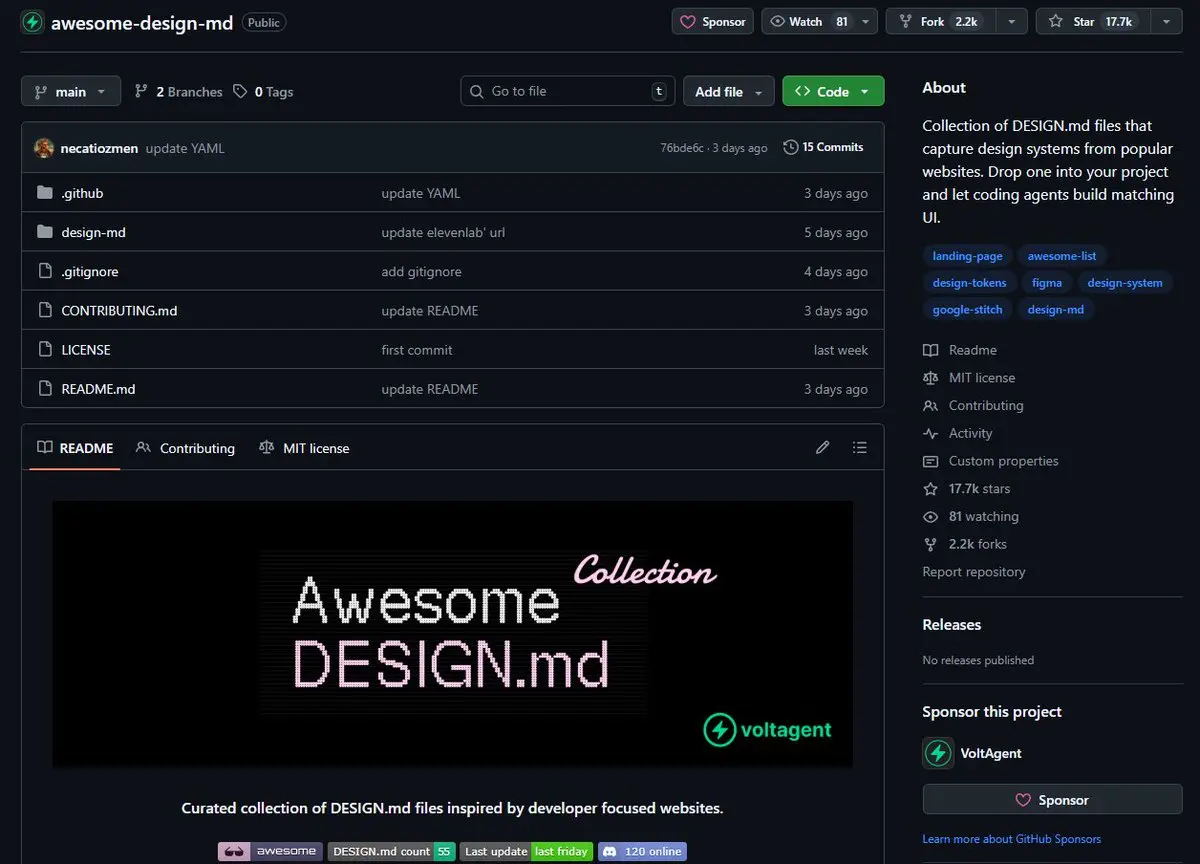This screenshot has height=864, width=1200.
Task: Click necatiozmen's avatar picture
Action: (x=44, y=148)
